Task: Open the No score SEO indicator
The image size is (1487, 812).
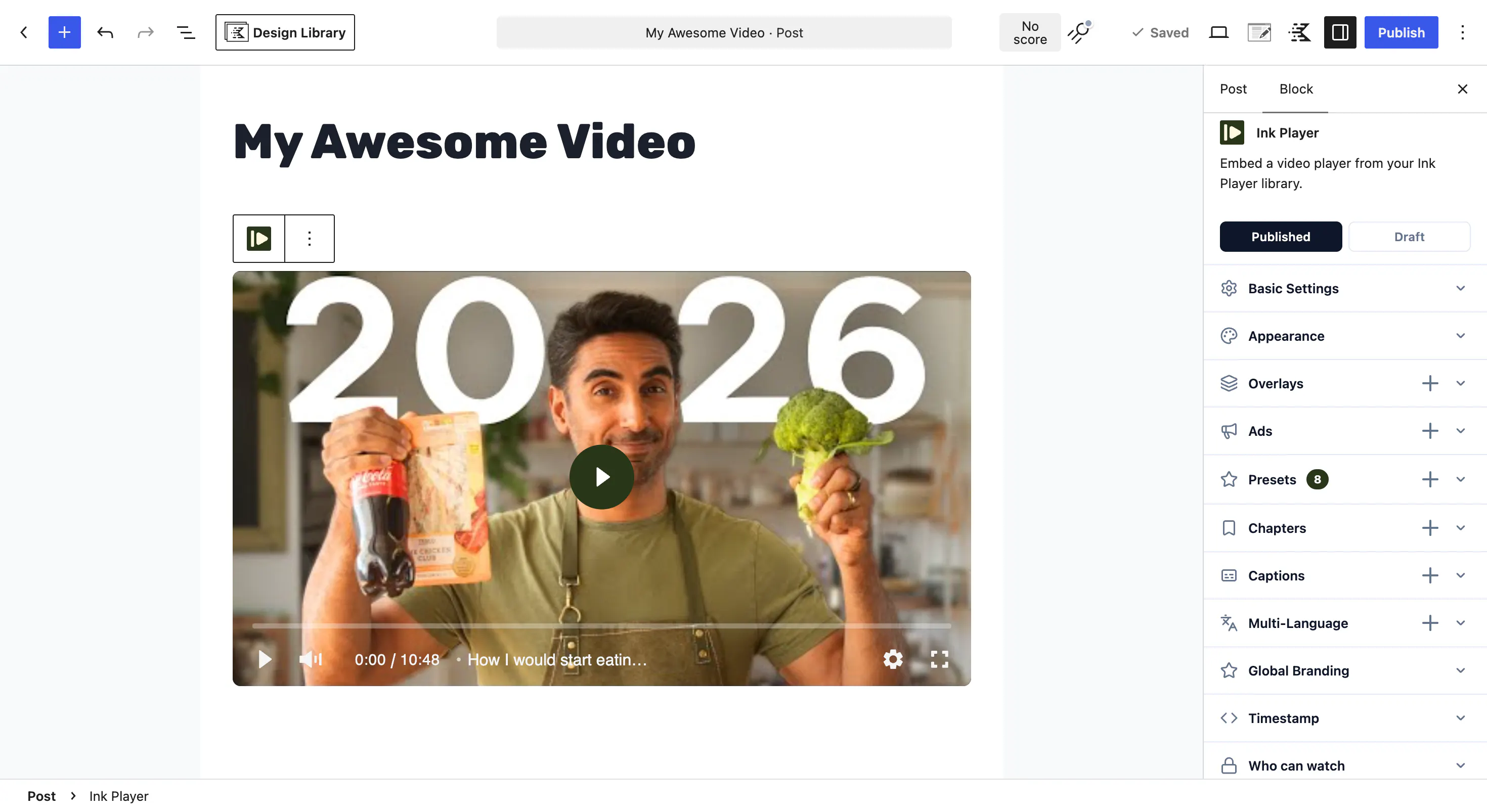Action: pos(1030,32)
